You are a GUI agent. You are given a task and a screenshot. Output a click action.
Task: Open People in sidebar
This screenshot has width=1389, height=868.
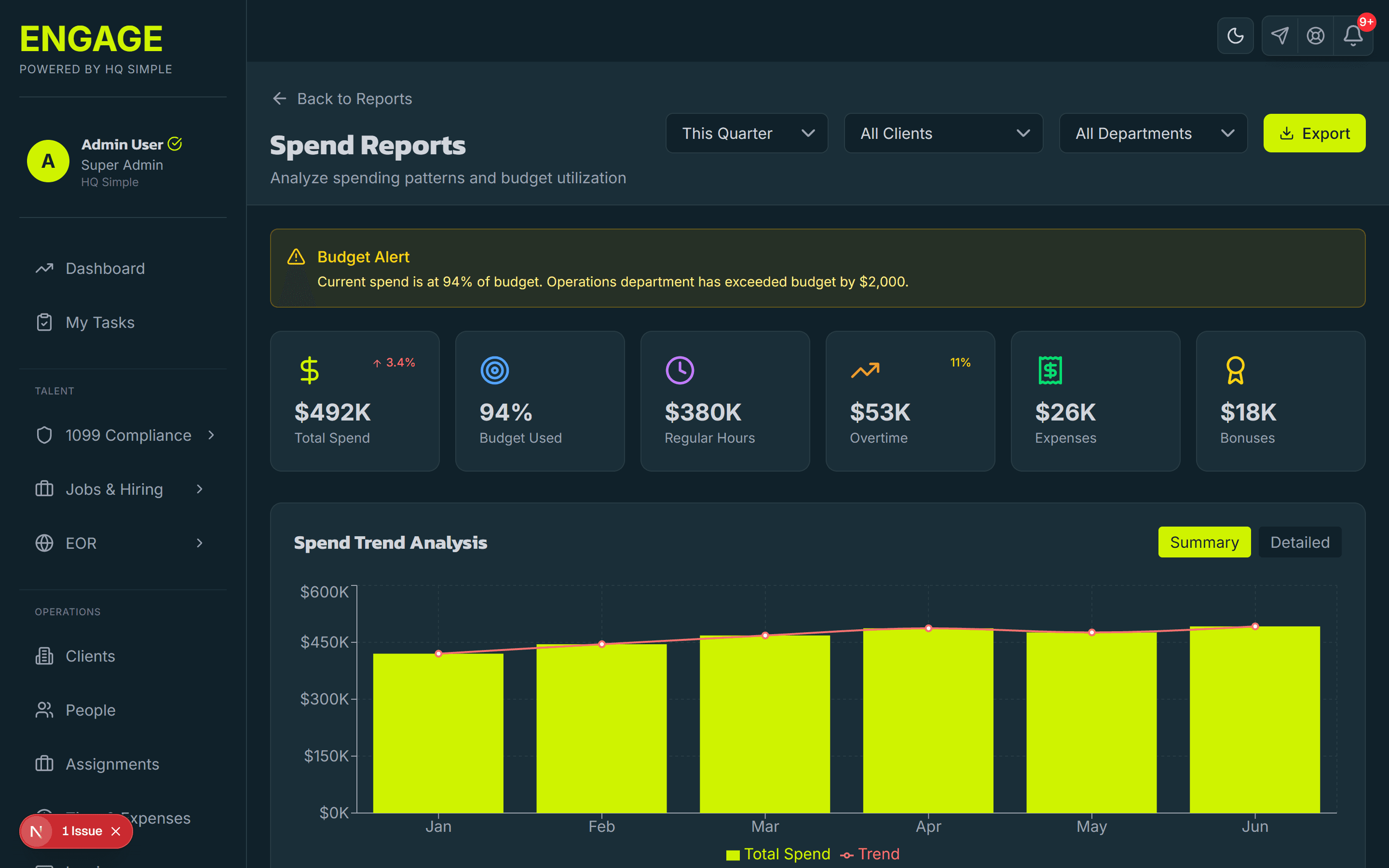[x=123, y=710]
